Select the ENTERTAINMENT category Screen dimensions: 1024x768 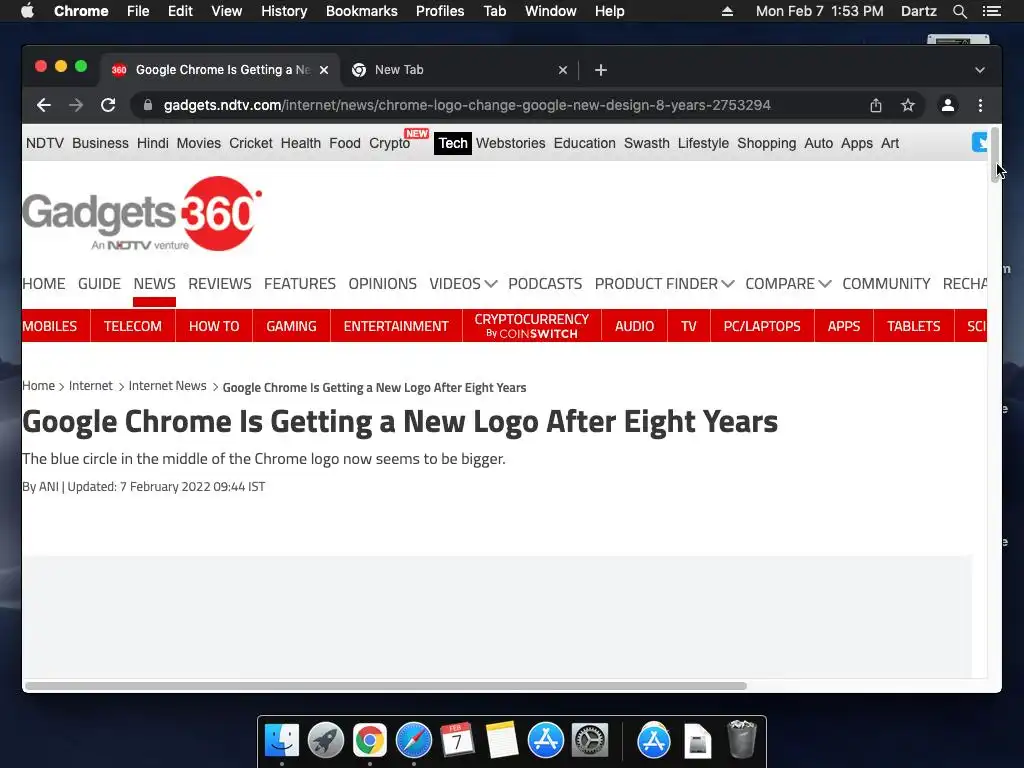click(396, 326)
